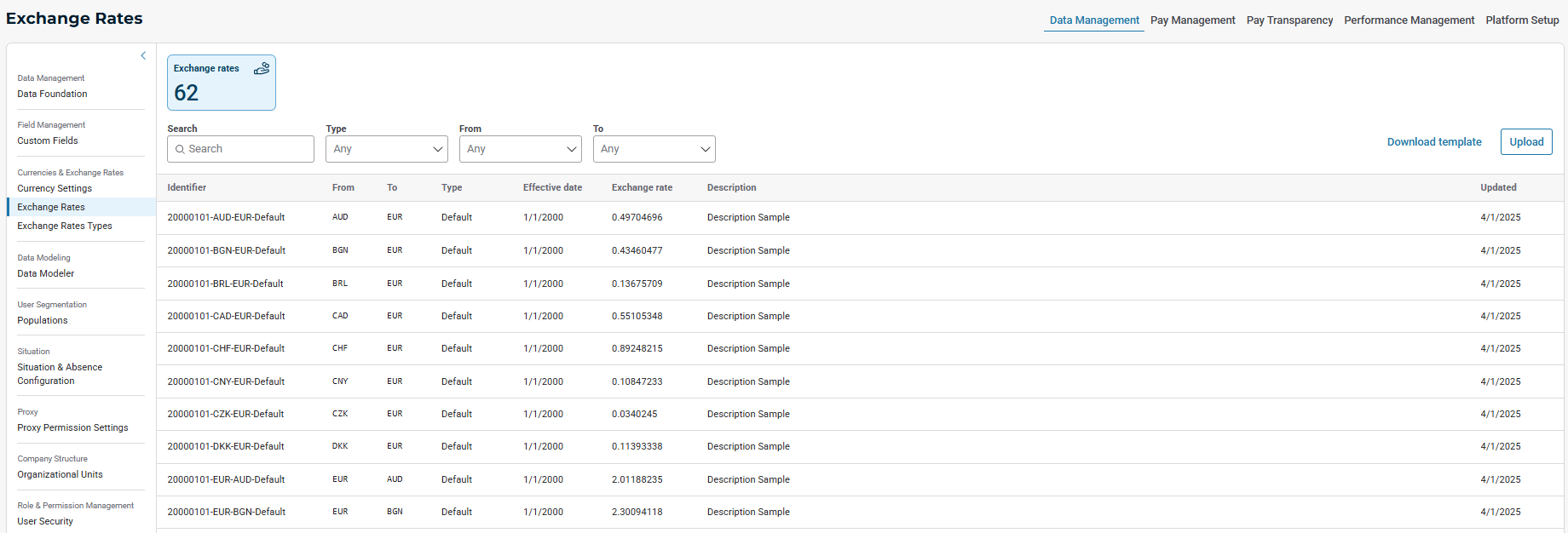The width and height of the screenshot is (1568, 533).
Task: Click the Exchange rates 62 summary card
Action: [221, 83]
